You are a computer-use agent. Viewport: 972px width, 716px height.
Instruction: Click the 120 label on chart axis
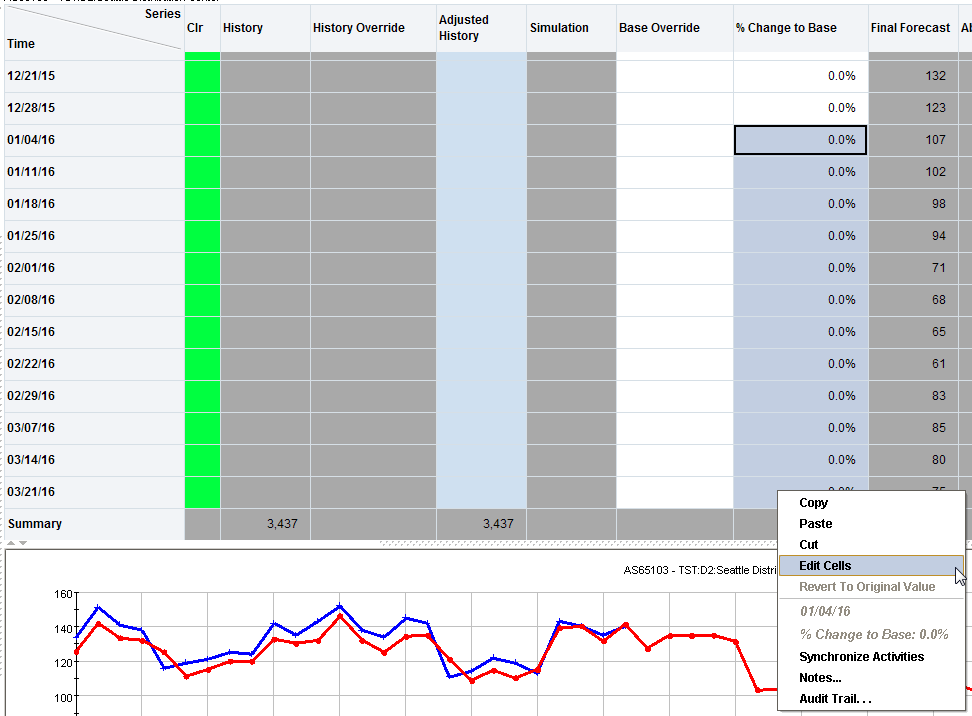(63, 663)
